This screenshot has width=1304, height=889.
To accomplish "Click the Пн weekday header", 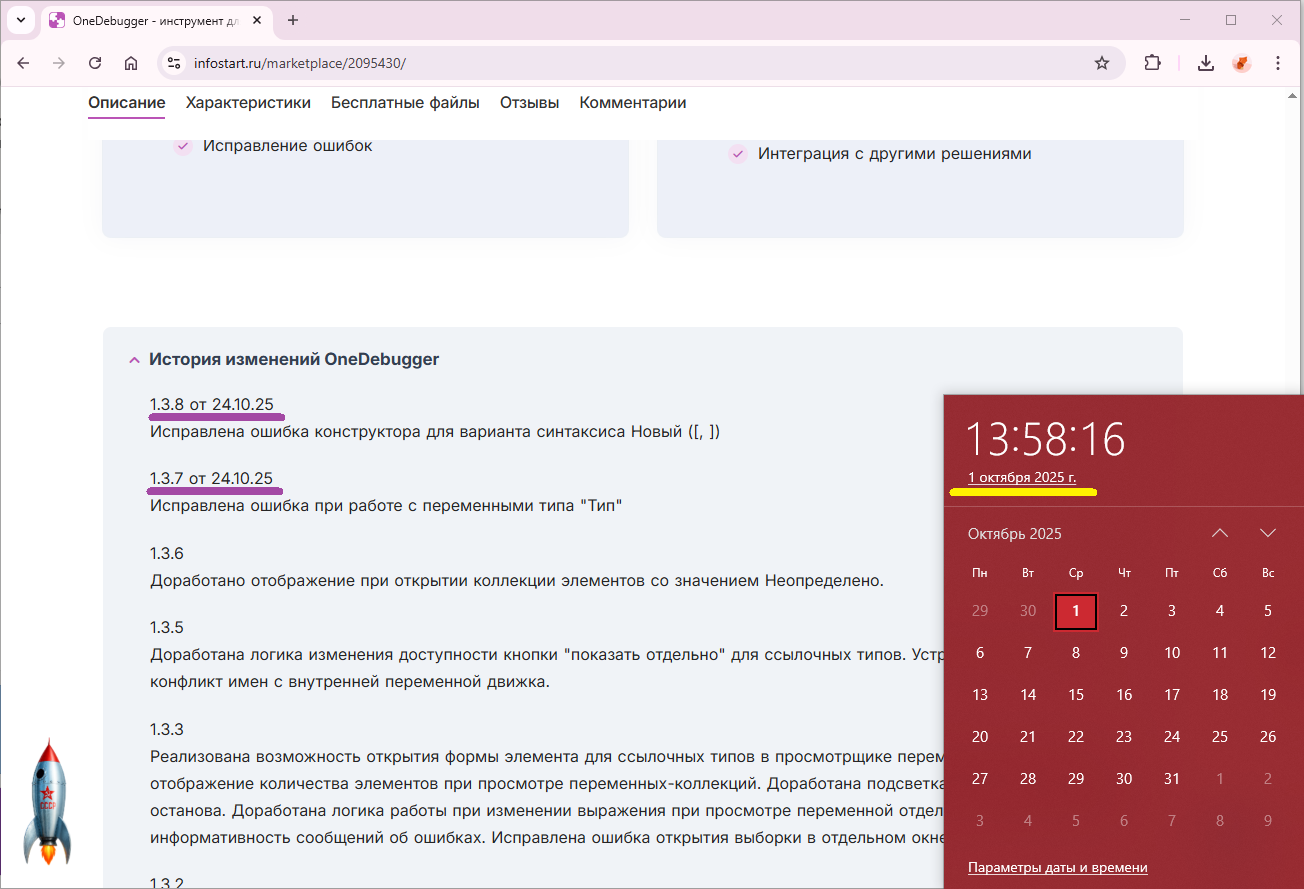I will (x=980, y=573).
